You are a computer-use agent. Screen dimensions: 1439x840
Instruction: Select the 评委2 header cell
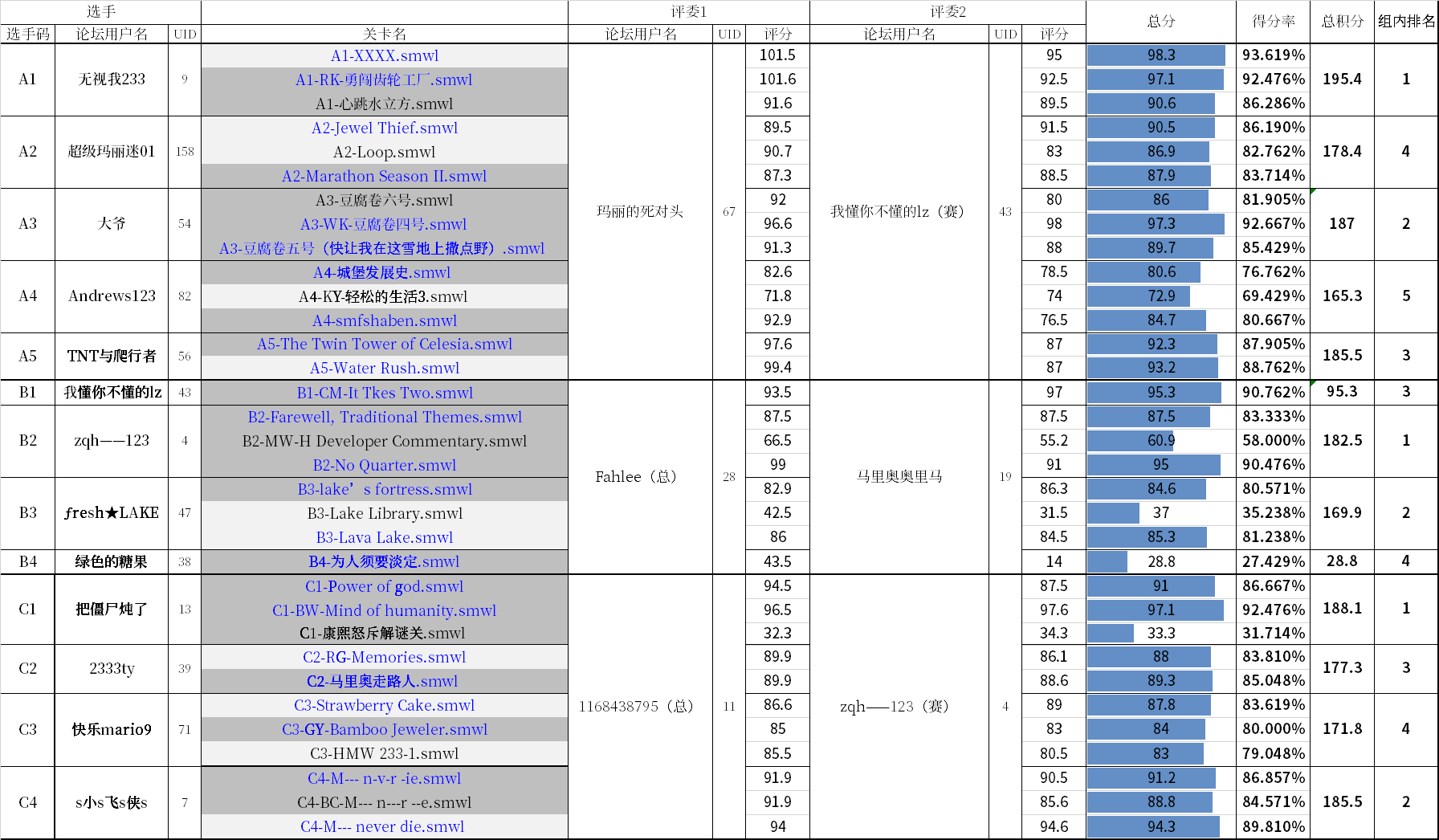coord(948,12)
